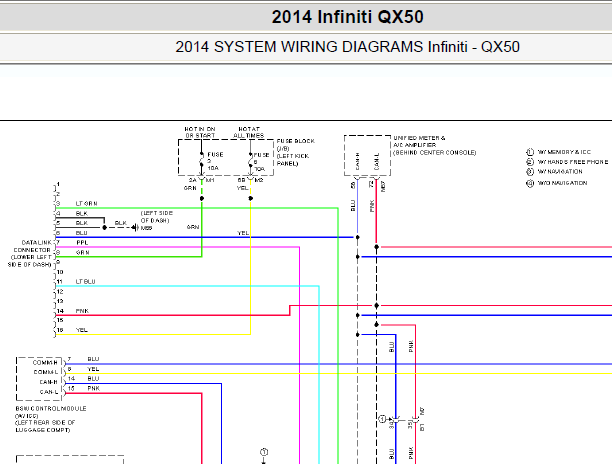612x464 pixels.
Task: Click the "YEL" label at data link pin 16
Action: (x=82, y=330)
